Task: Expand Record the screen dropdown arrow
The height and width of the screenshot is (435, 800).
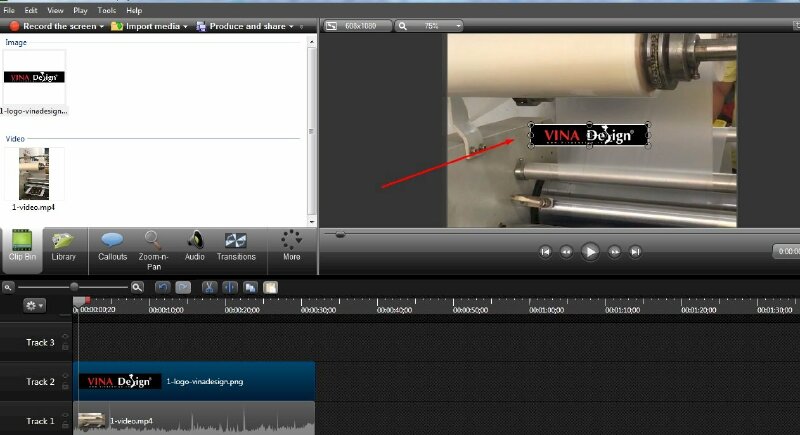Action: click(102, 26)
